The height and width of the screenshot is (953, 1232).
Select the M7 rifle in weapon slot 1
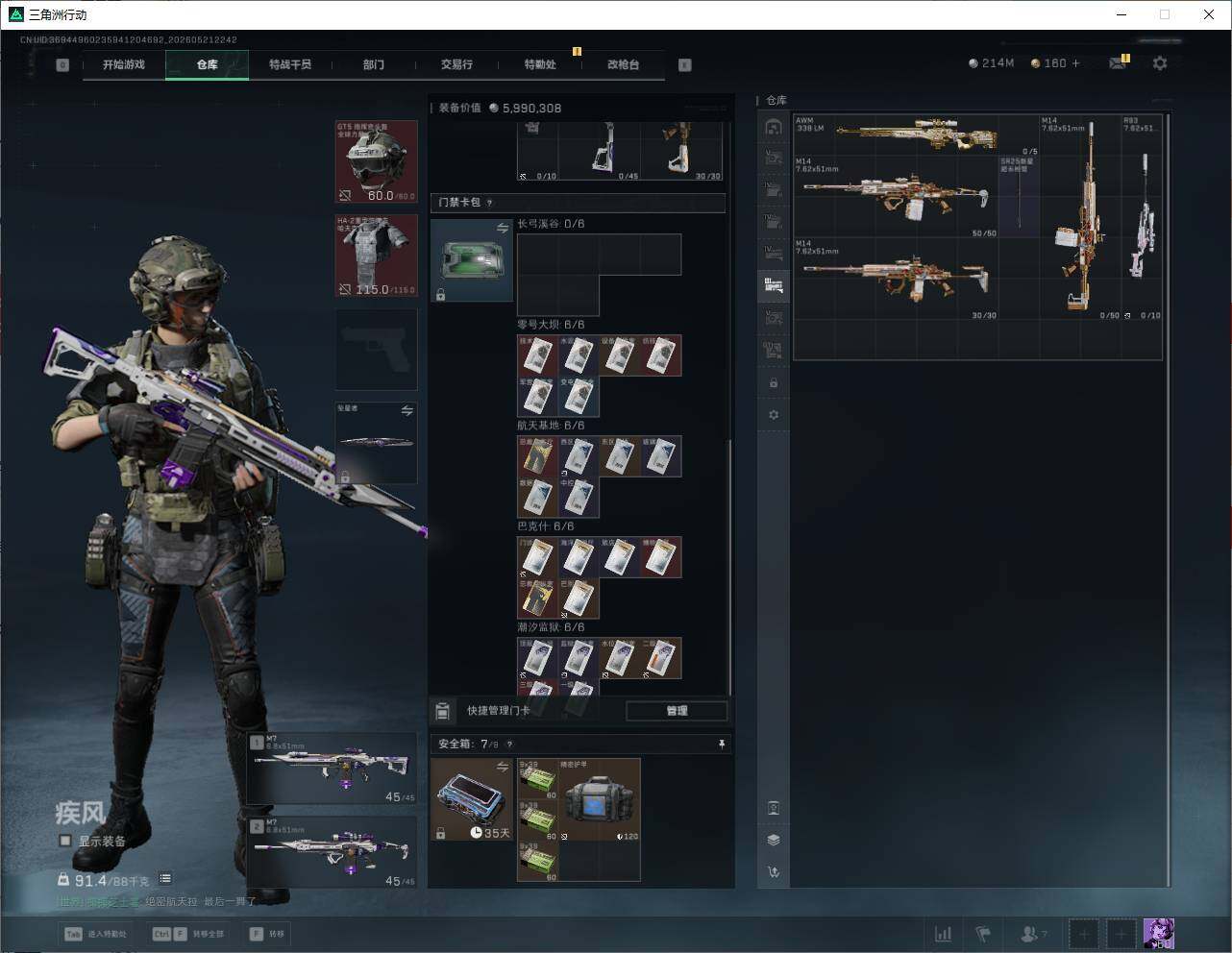pos(333,769)
